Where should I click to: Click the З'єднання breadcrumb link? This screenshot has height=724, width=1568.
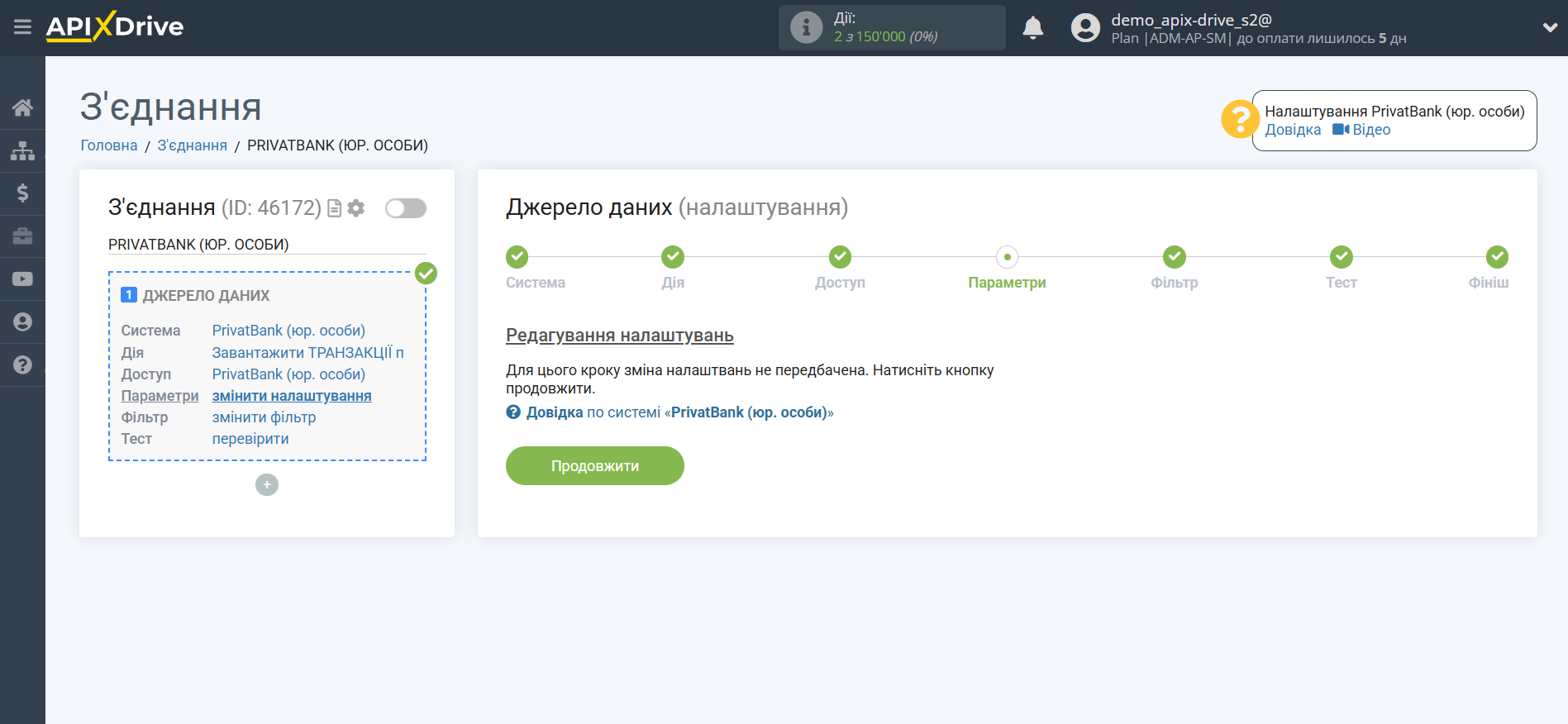pyautogui.click(x=192, y=145)
